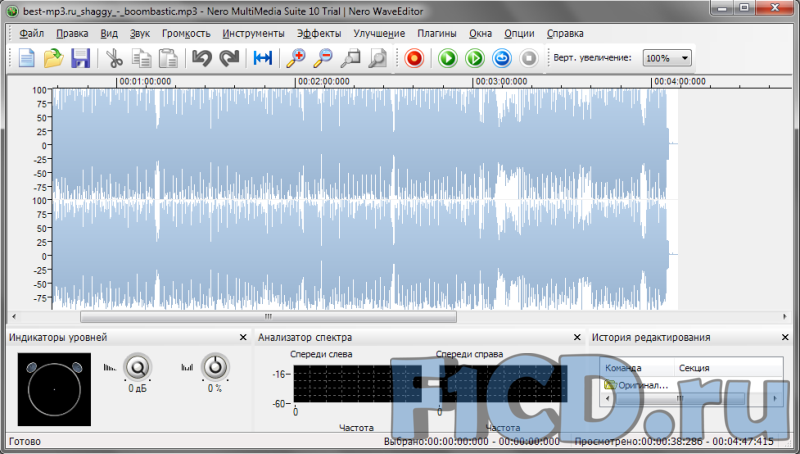
Task: Open the Опции menu
Action: click(x=519, y=34)
